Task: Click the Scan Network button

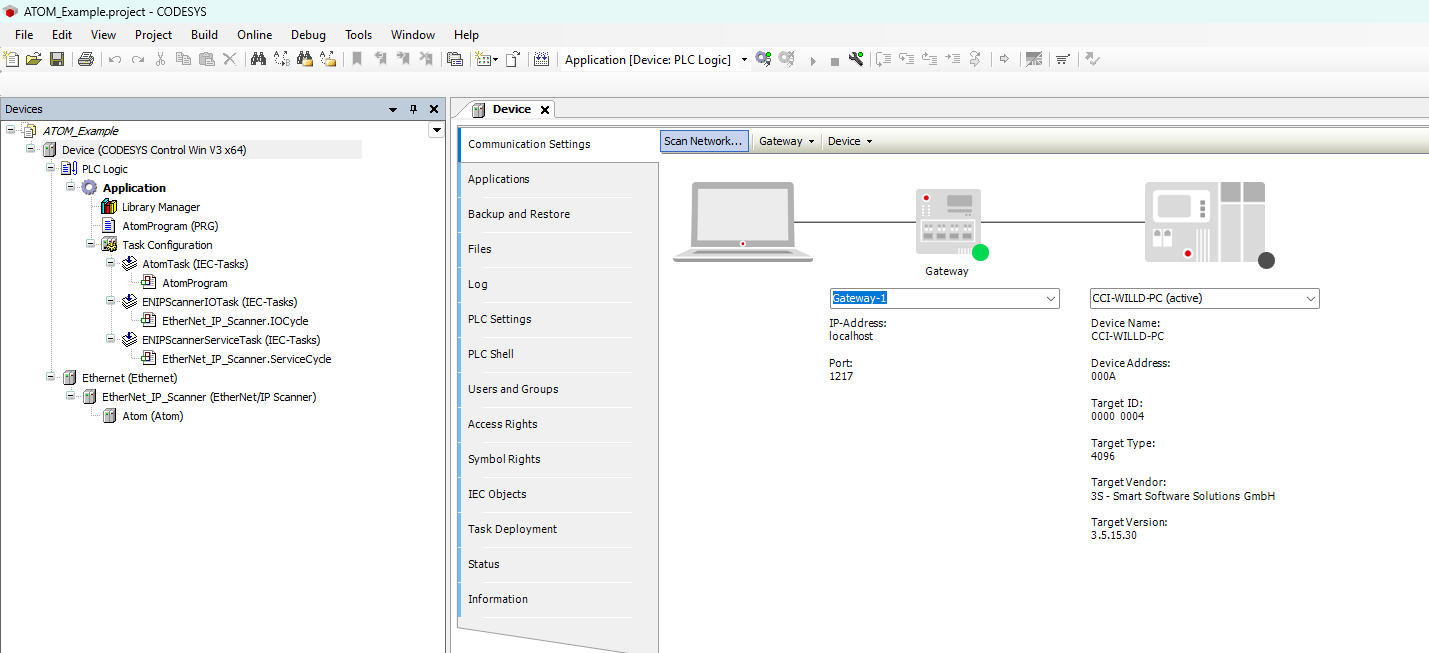Action: point(703,141)
